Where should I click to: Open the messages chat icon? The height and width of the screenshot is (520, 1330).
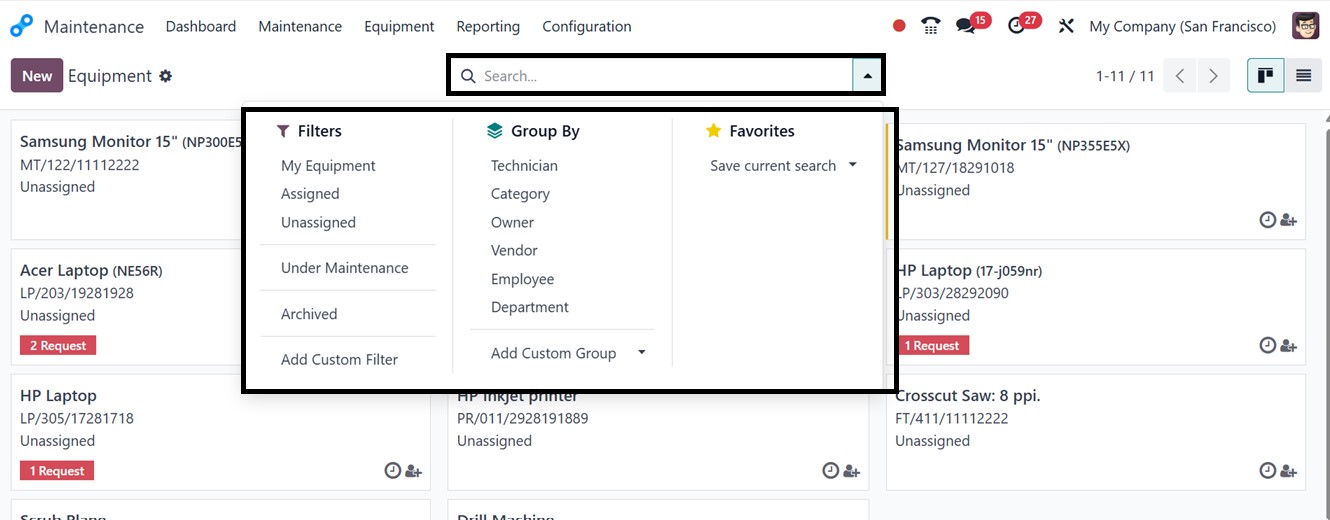click(965, 26)
